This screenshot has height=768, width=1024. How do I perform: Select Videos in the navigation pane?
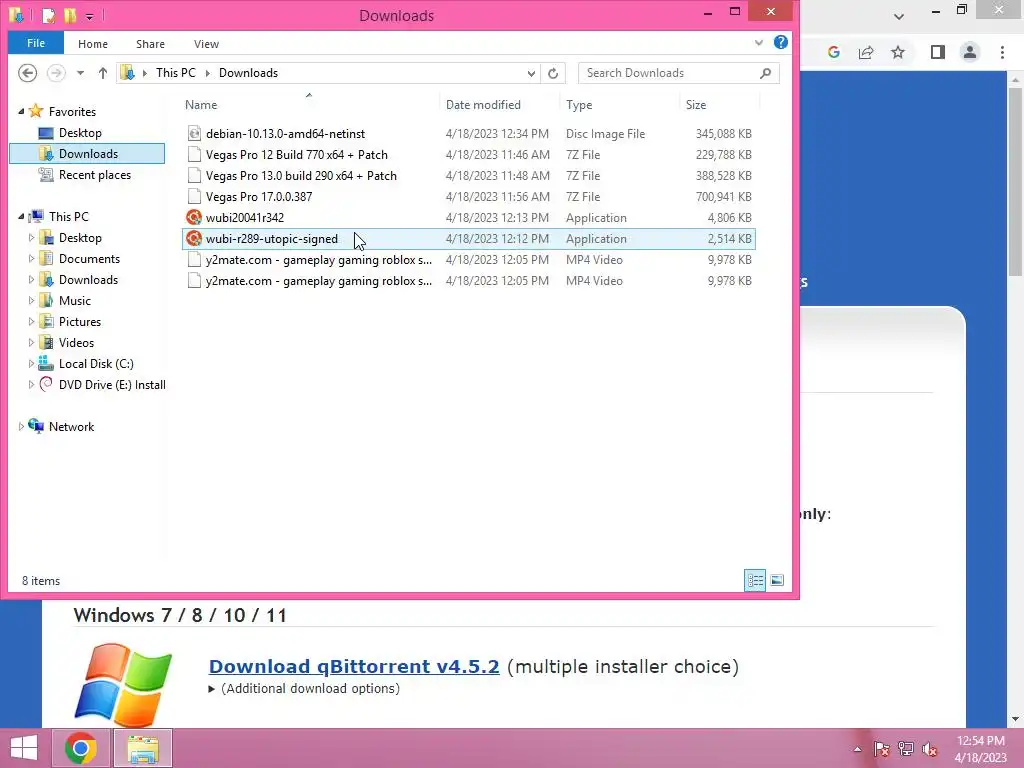(76, 342)
